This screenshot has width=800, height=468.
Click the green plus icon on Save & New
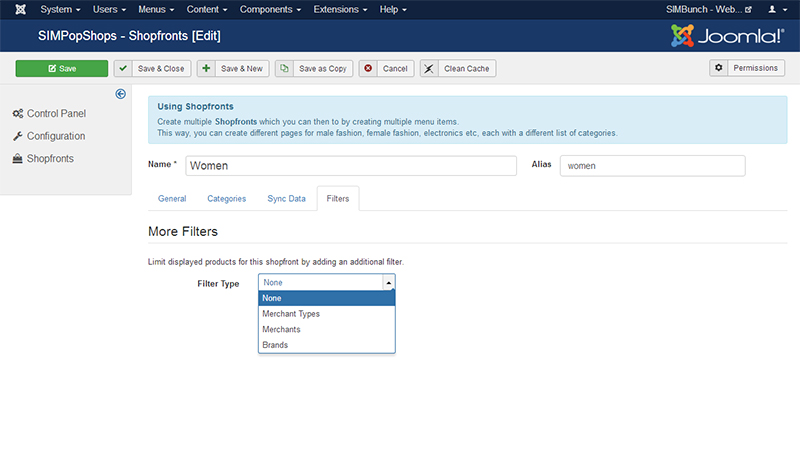coord(206,68)
